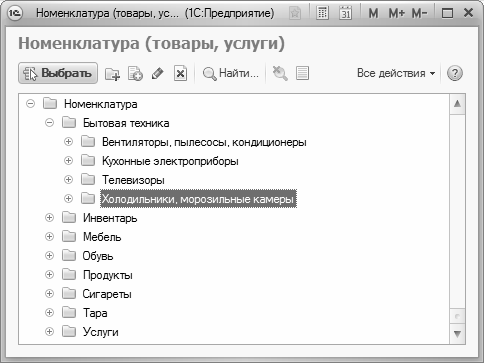The width and height of the screenshot is (484, 363).
Task: Cancel search icon in toolbar
Action: (x=280, y=73)
